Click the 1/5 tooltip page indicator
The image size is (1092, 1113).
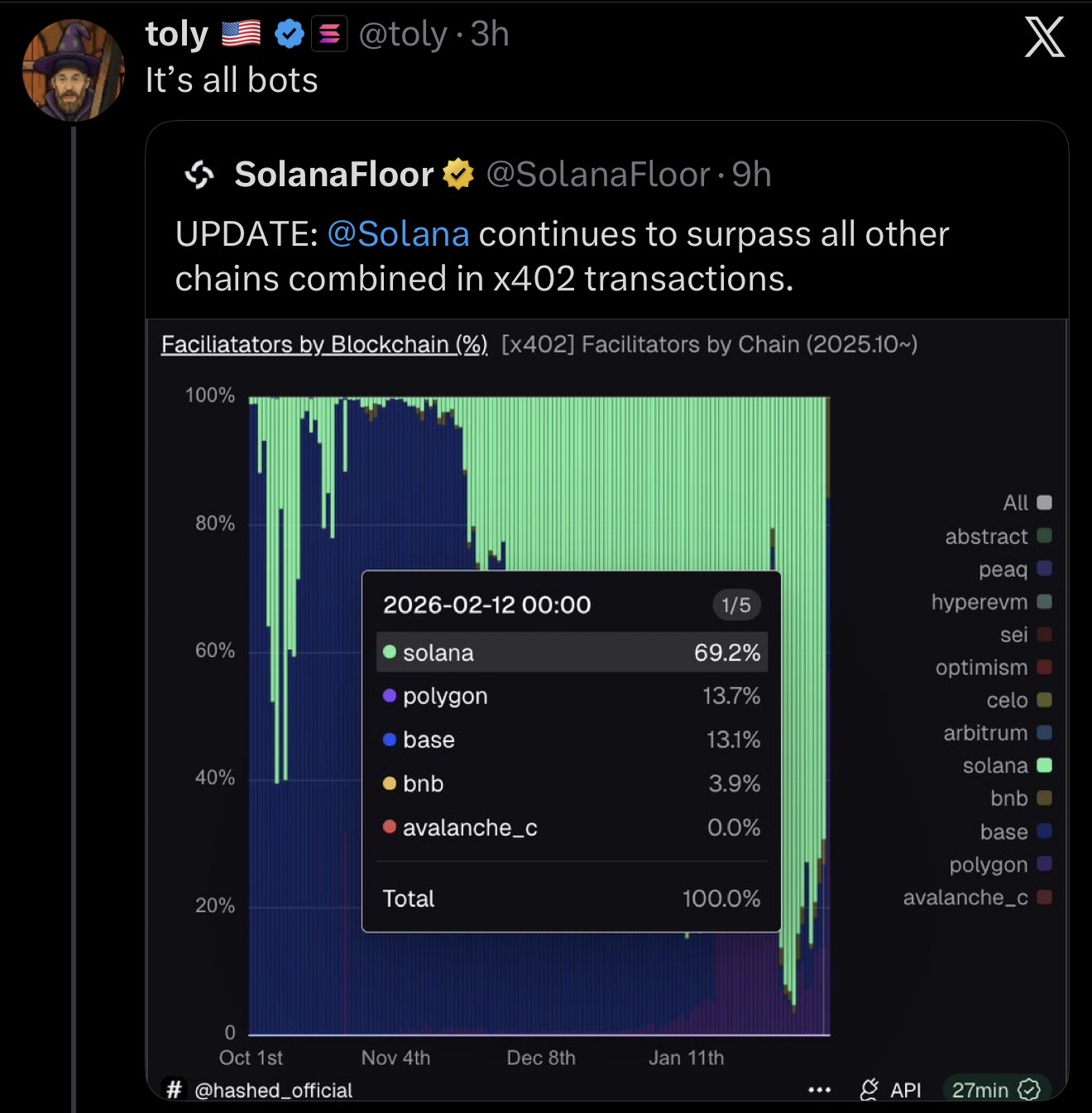click(x=735, y=605)
